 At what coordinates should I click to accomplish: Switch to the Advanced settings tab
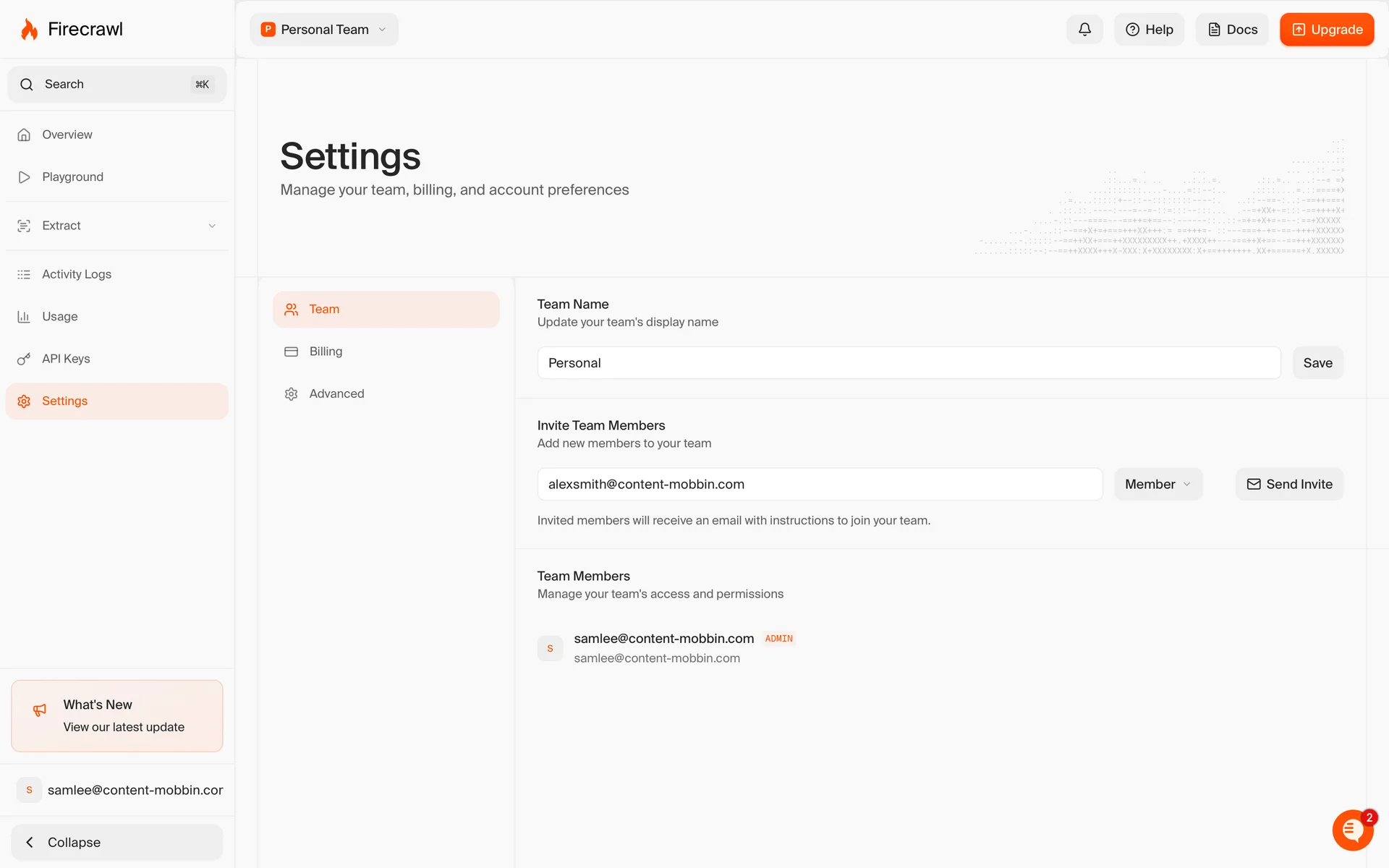pyautogui.click(x=336, y=393)
